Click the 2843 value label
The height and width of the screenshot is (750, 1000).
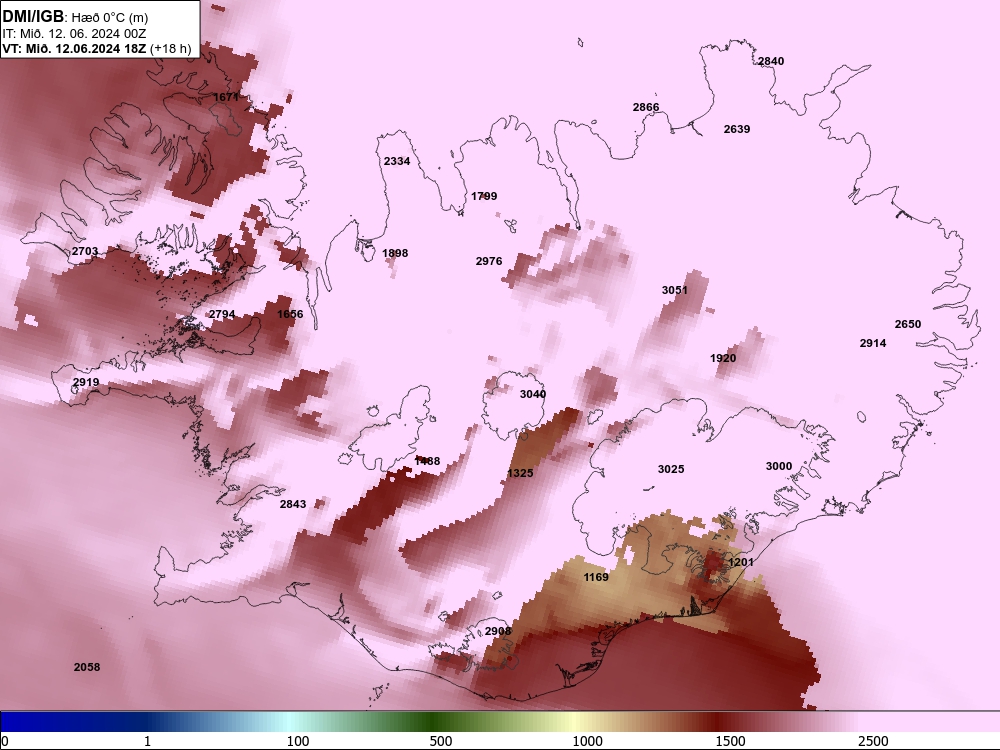coord(293,504)
